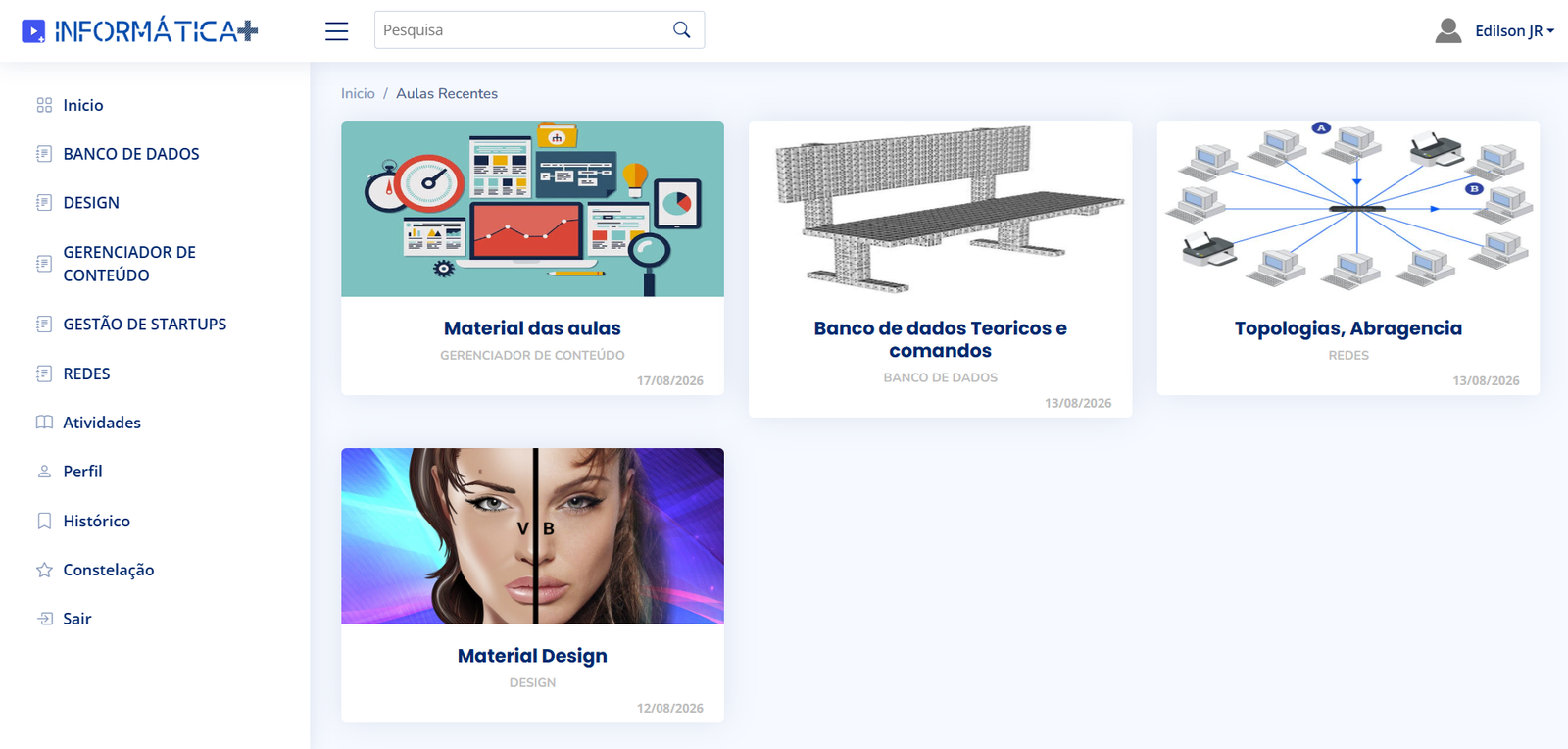This screenshot has width=1568, height=749.
Task: Click the person icon beside Perfil
Action: tap(44, 472)
